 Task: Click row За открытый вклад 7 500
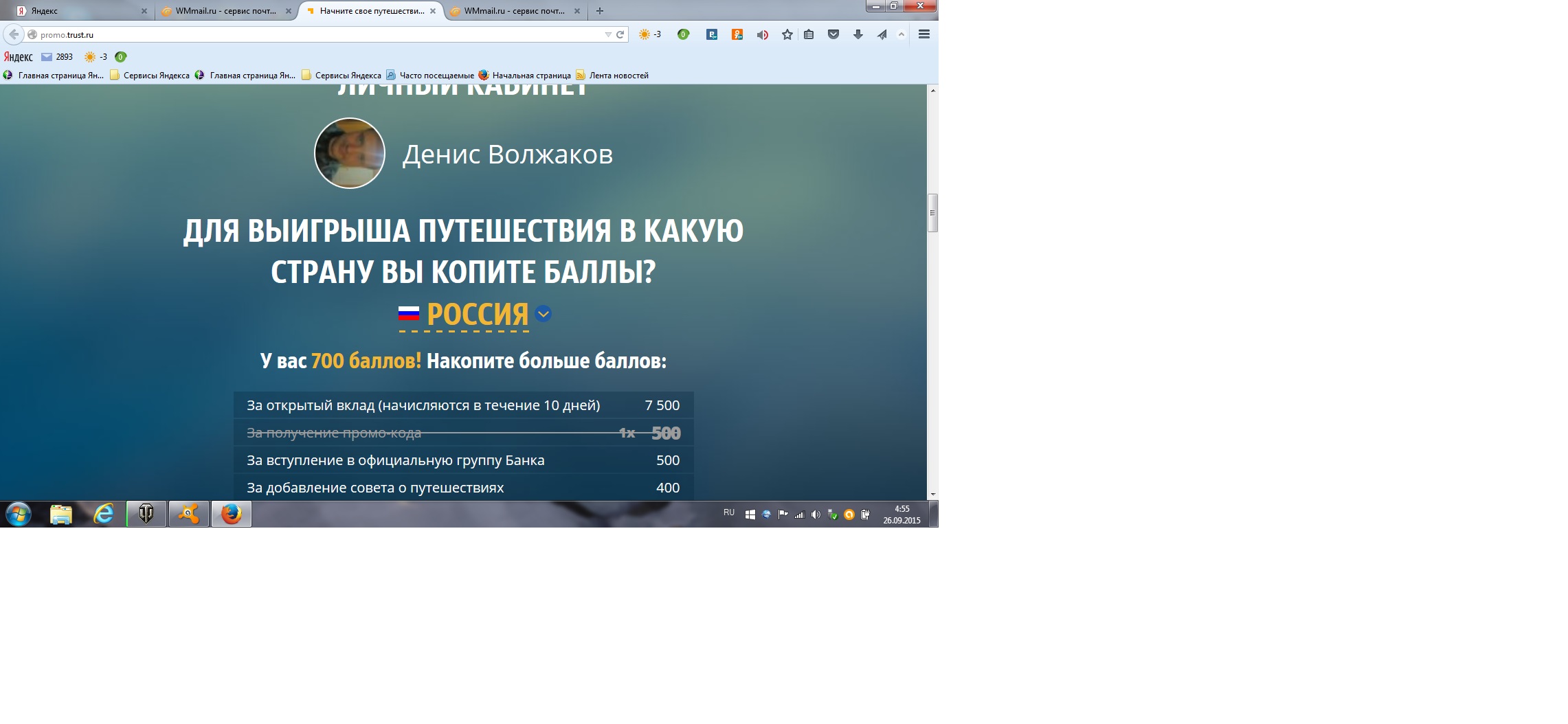[x=463, y=405]
